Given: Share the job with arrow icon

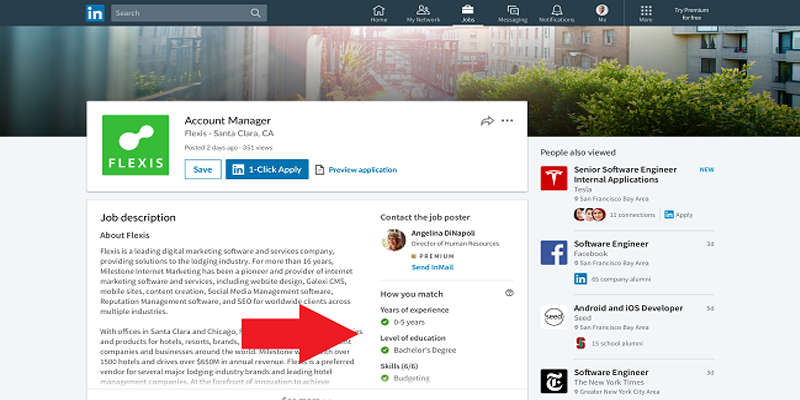Looking at the screenshot, I should 487,121.
